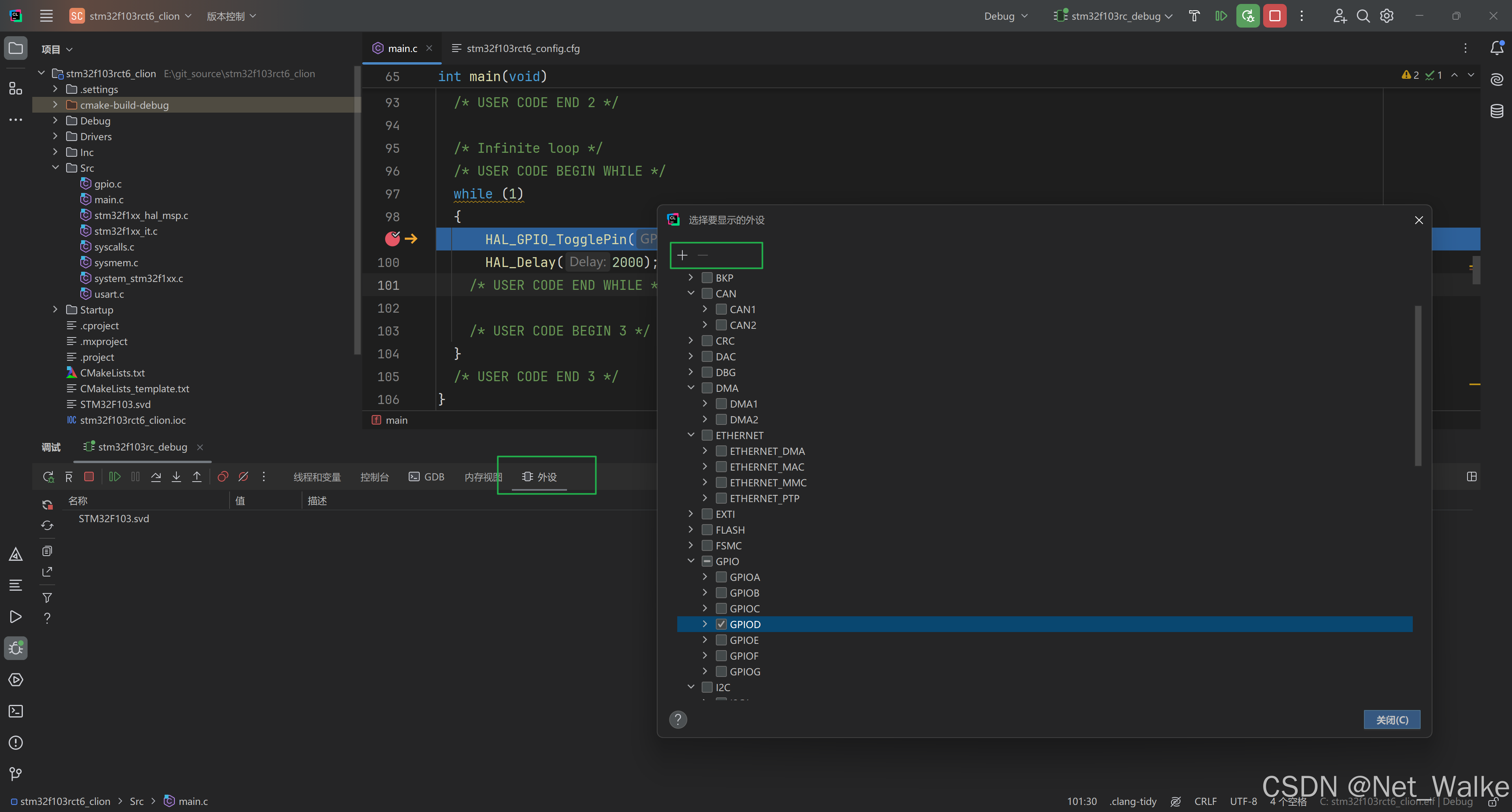Uncheck the GPIOD peripheral checkbox
The image size is (1512, 812).
tap(721, 624)
